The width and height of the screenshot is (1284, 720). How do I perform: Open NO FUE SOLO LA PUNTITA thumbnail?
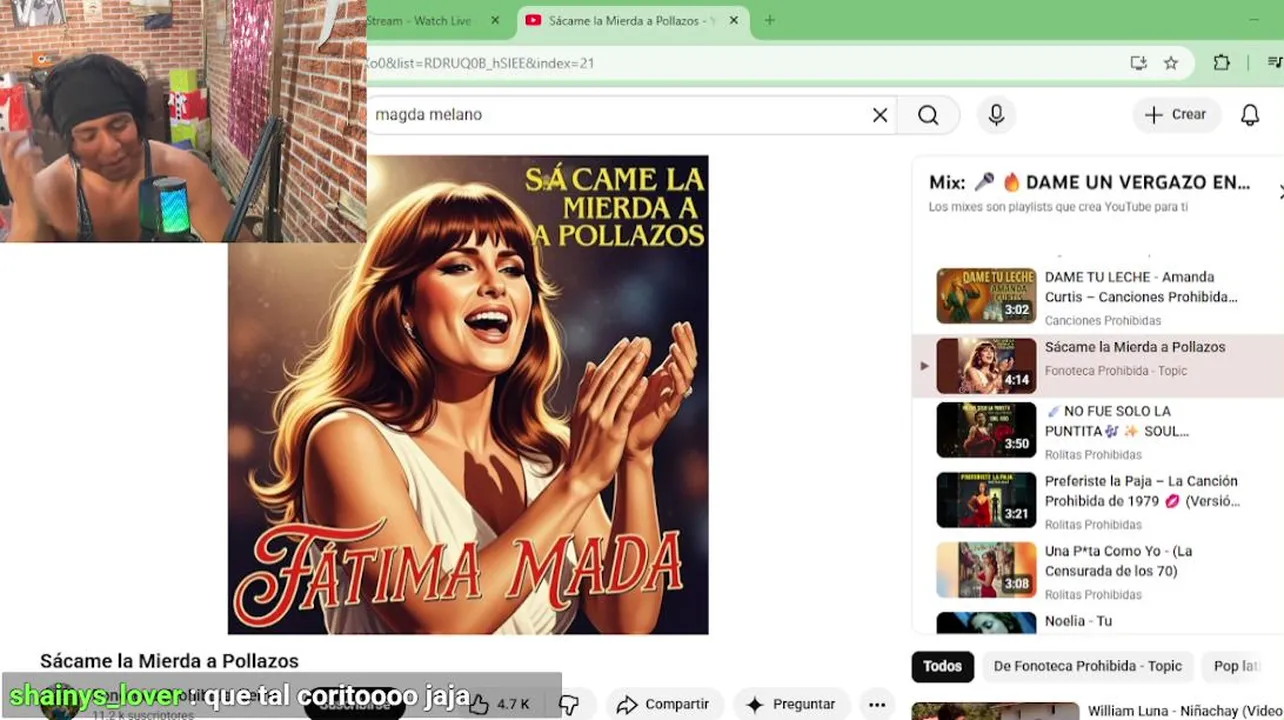(986, 430)
